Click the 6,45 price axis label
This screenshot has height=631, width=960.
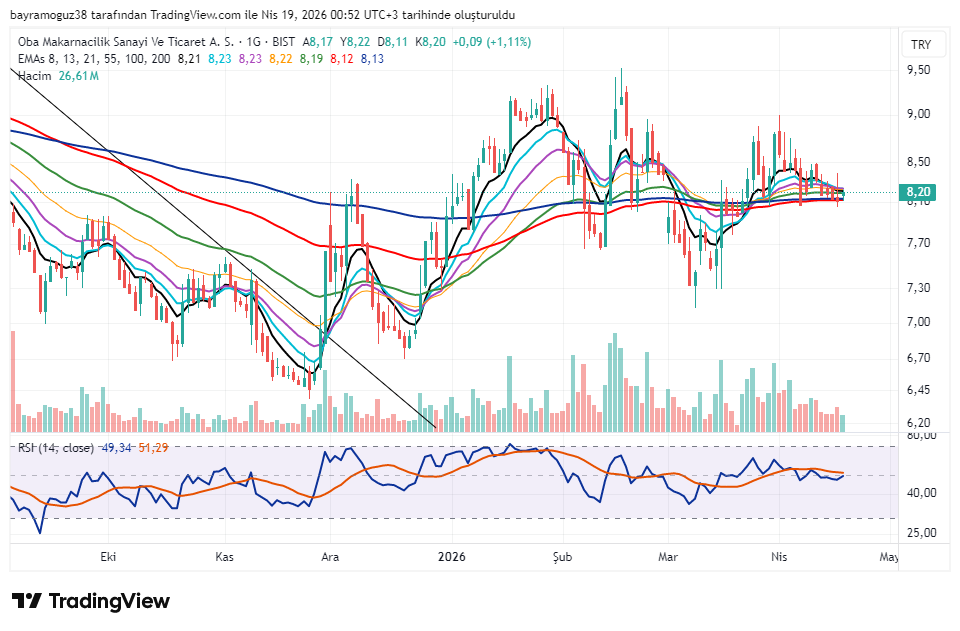[x=918, y=390]
